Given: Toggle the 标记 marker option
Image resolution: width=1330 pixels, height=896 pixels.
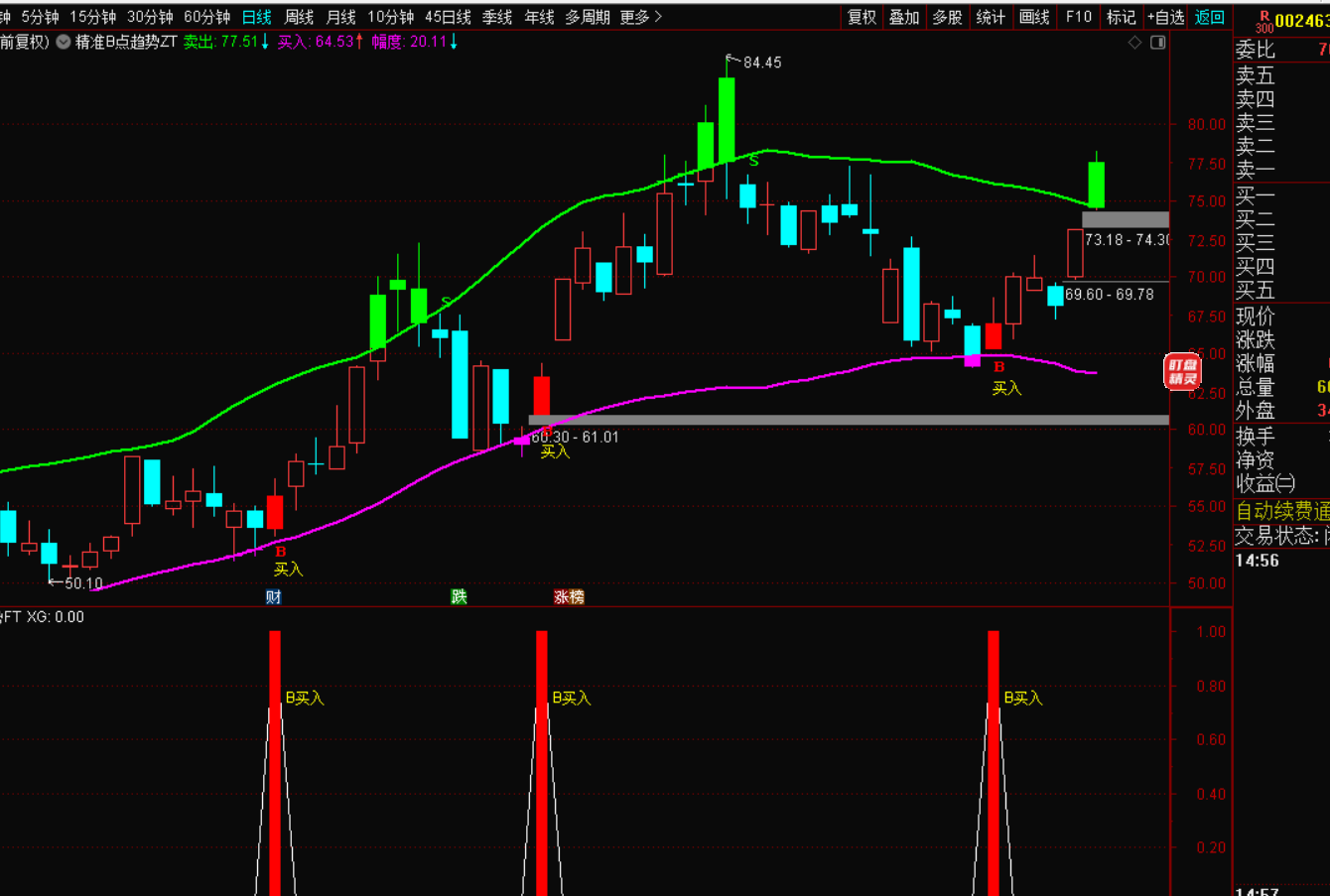Looking at the screenshot, I should click(1121, 17).
